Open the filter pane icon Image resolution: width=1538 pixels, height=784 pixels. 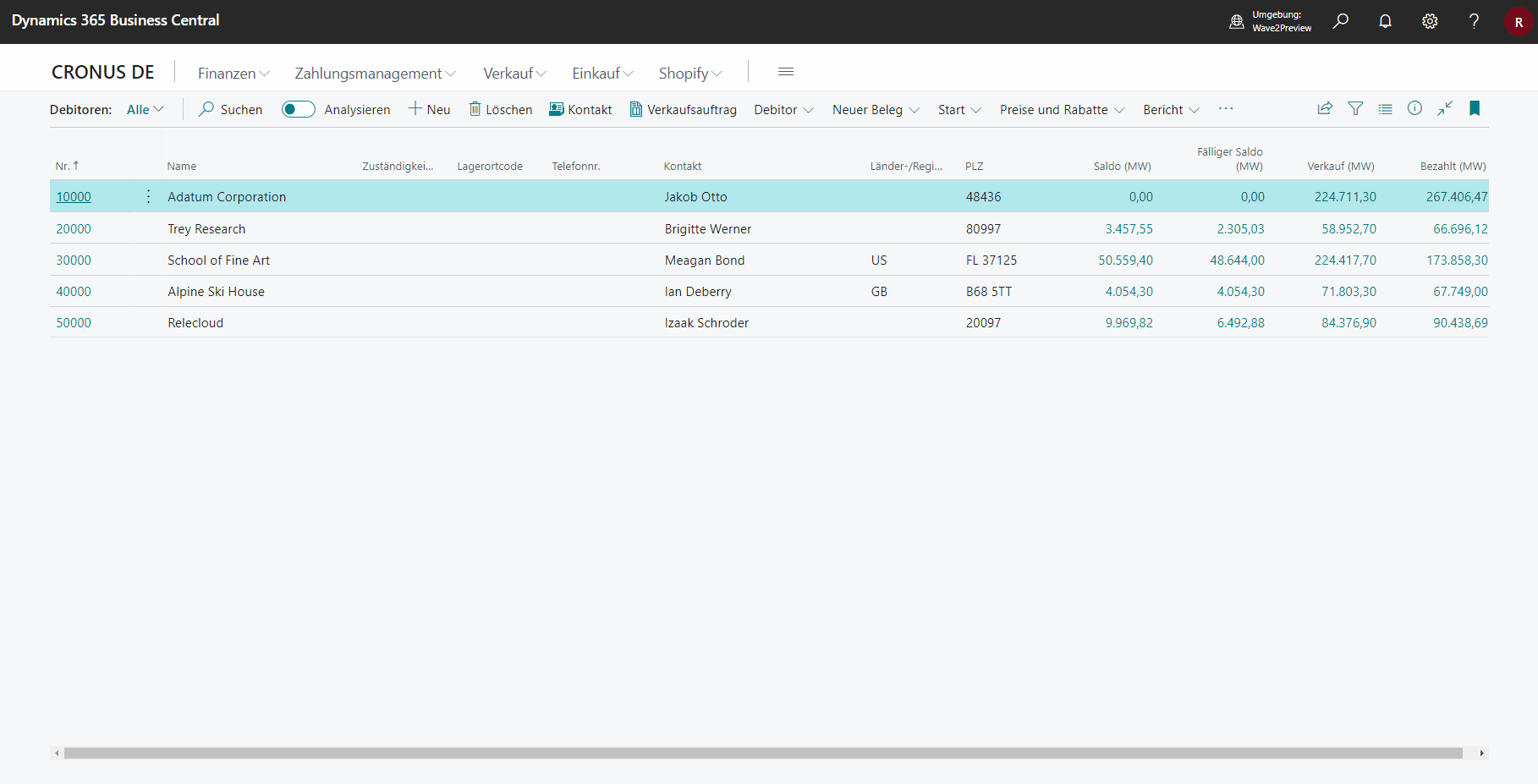[1355, 108]
